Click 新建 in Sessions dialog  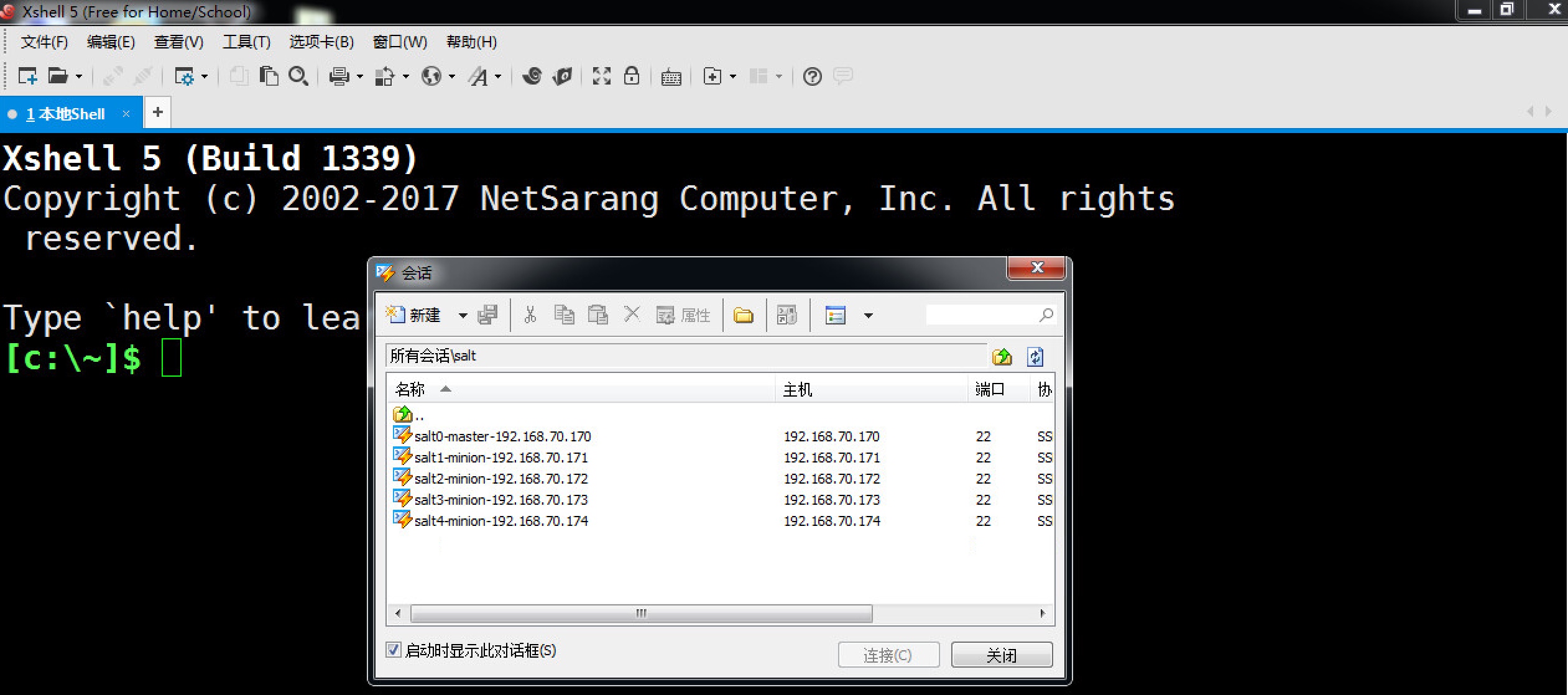click(413, 315)
